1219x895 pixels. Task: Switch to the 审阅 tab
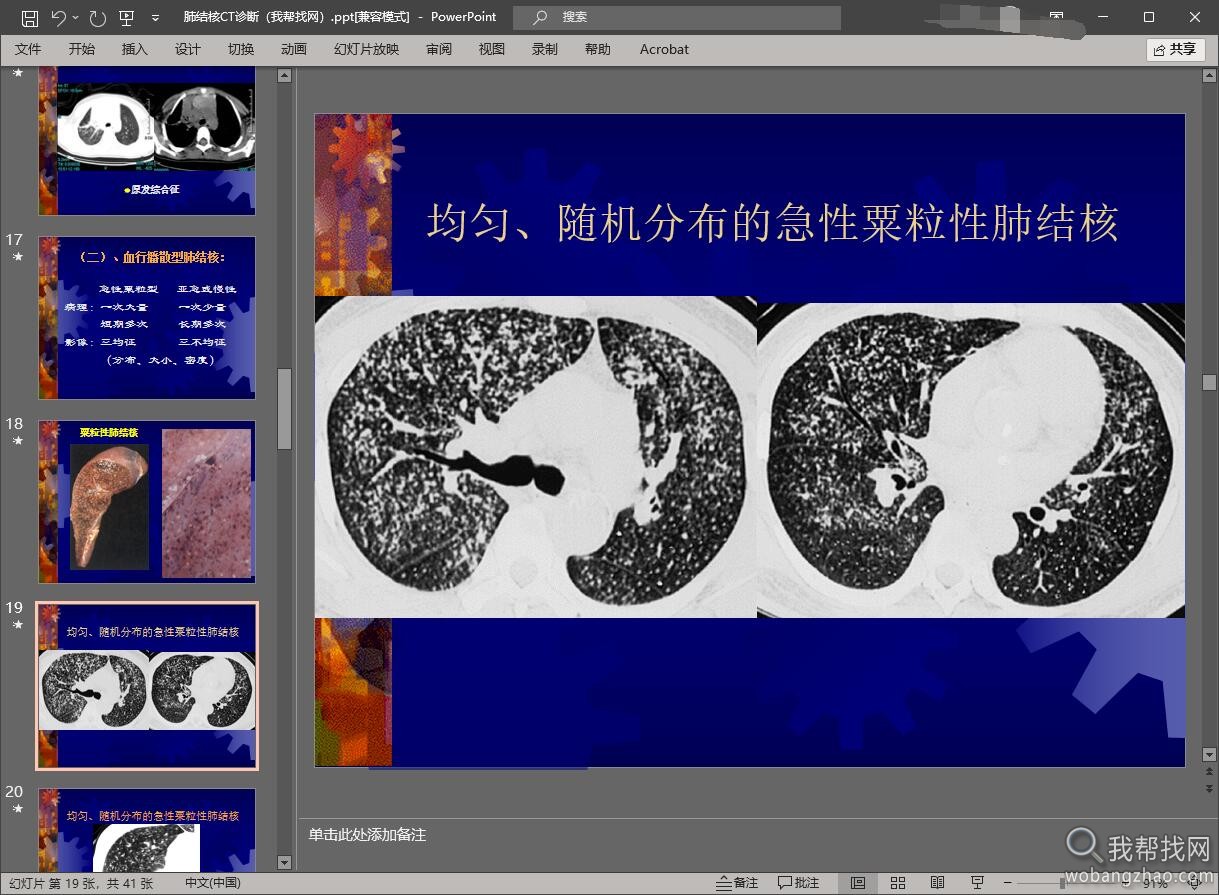pyautogui.click(x=438, y=49)
